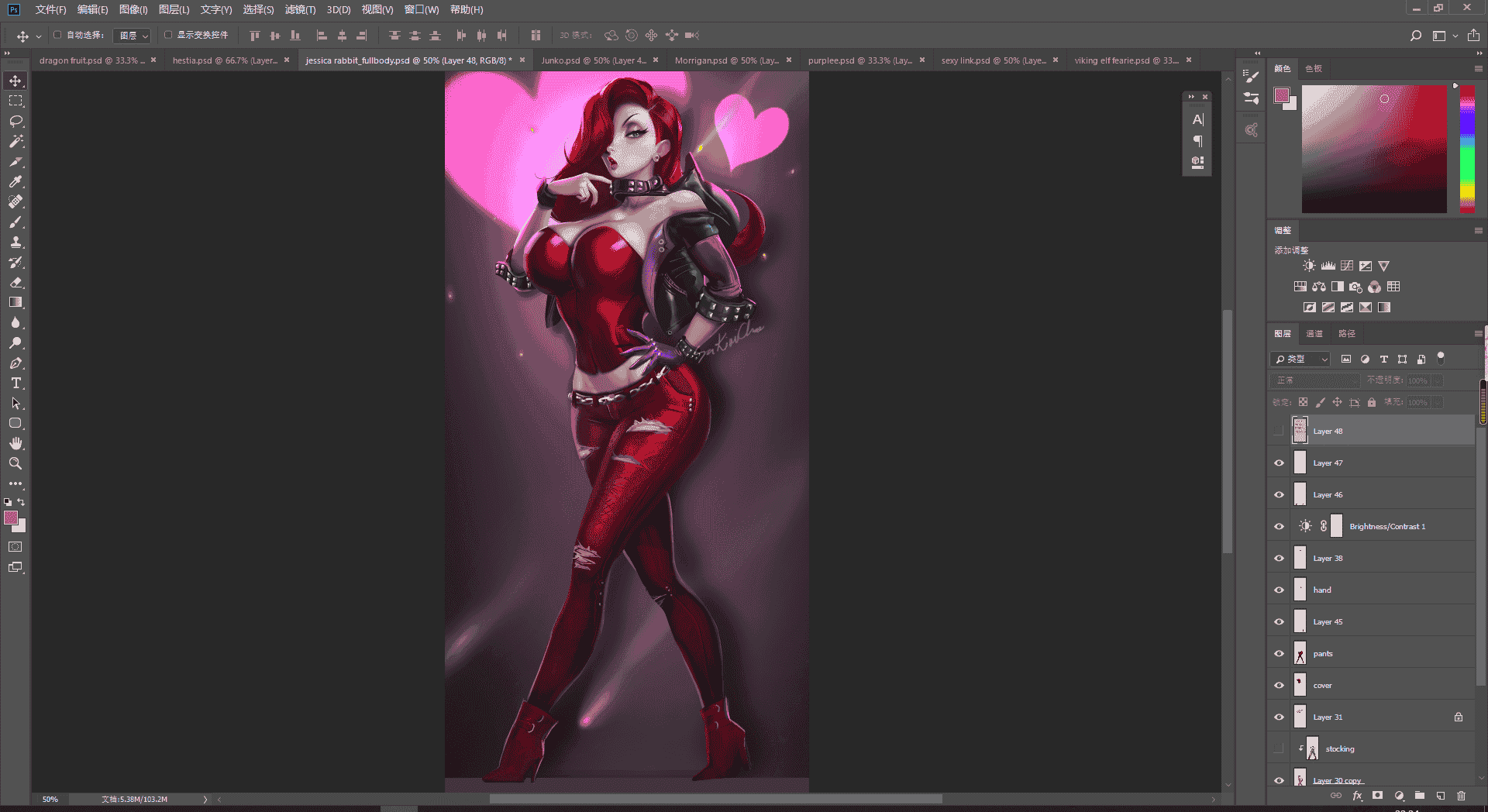Enable show transform controls checkbox
Viewport: 1488px width, 812px height.
168,35
